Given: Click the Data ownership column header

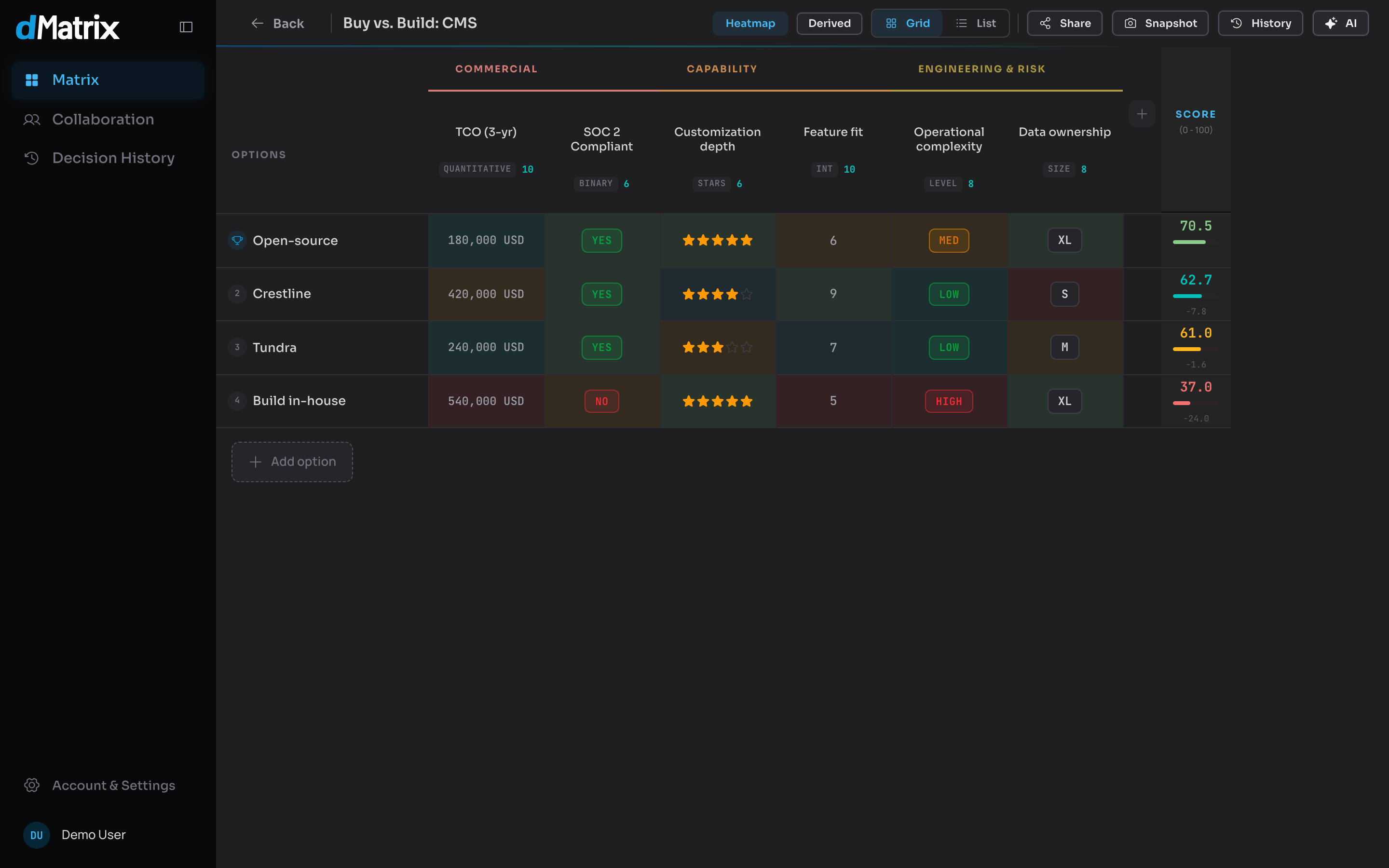Looking at the screenshot, I should (1065, 132).
